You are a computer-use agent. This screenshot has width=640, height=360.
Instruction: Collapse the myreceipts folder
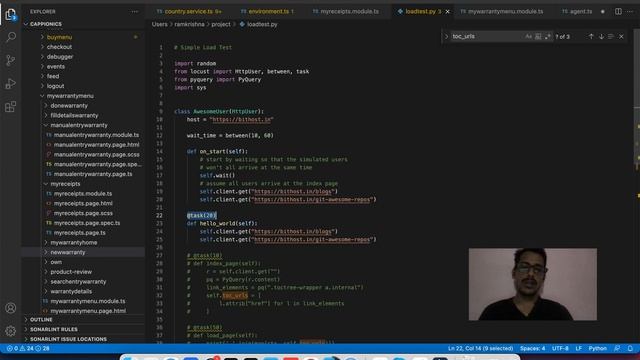tap(65, 184)
